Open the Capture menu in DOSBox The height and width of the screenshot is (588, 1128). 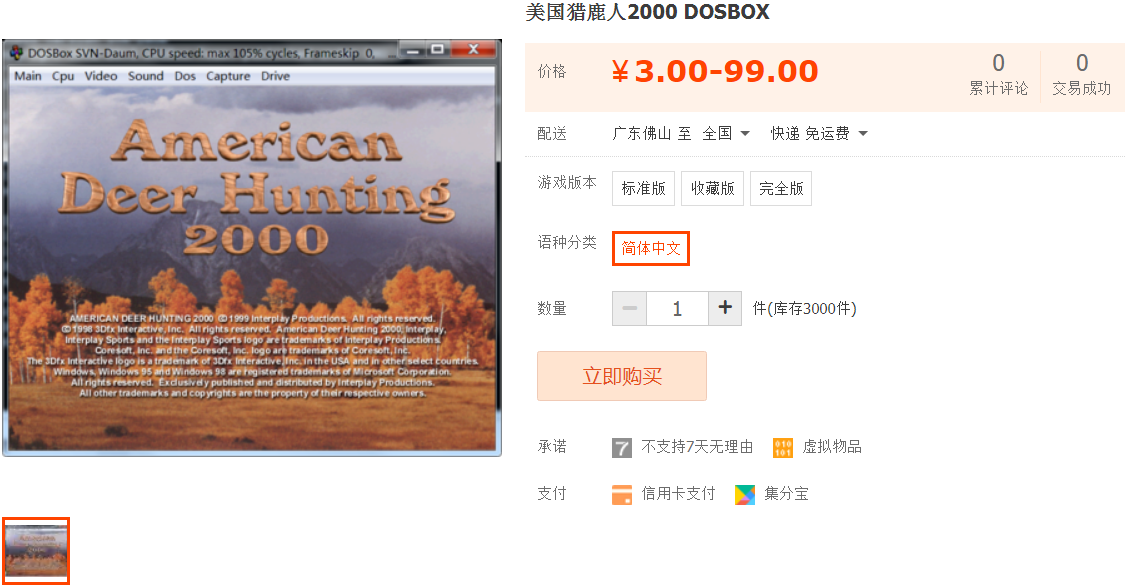coord(228,76)
